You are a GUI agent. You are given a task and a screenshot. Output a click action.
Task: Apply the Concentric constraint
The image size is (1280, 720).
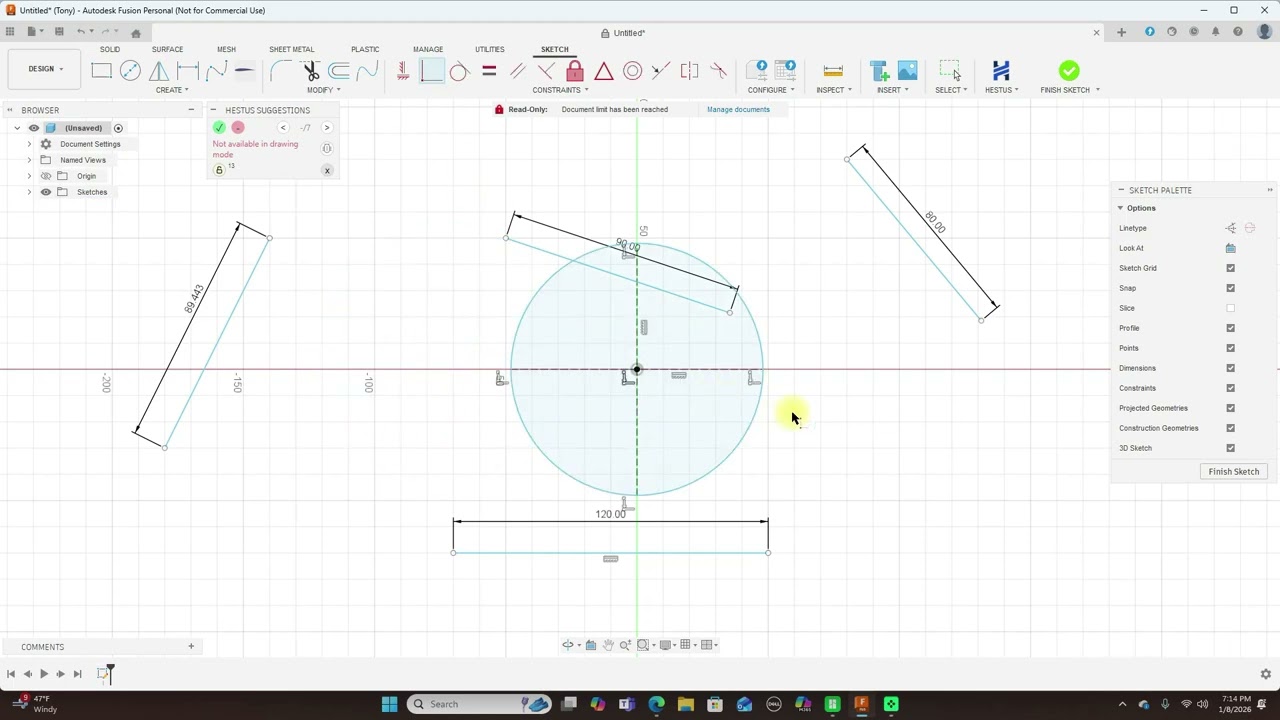click(x=632, y=71)
